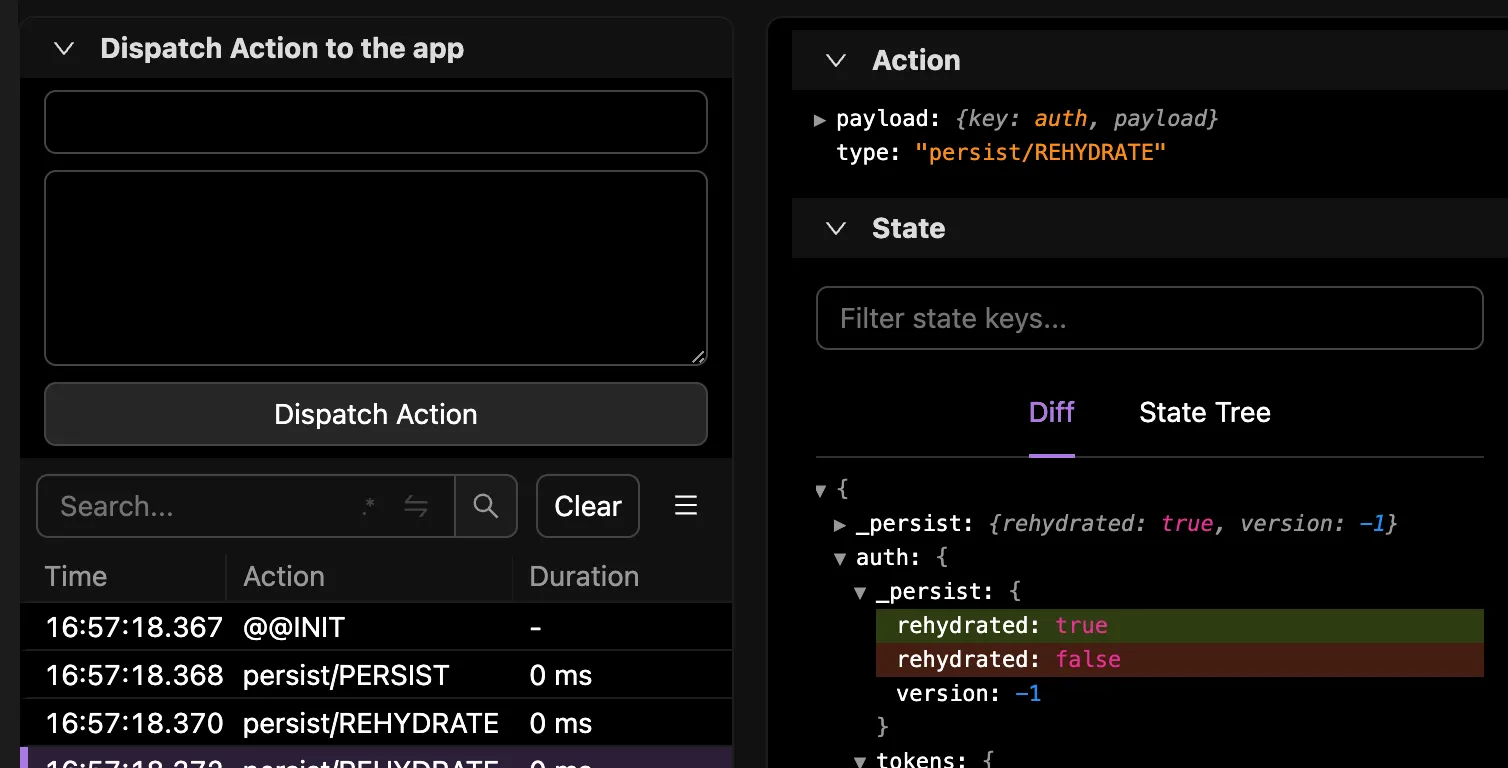Click the "persist/REHYDRATE" type value
The width and height of the screenshot is (1508, 768).
1041,153
